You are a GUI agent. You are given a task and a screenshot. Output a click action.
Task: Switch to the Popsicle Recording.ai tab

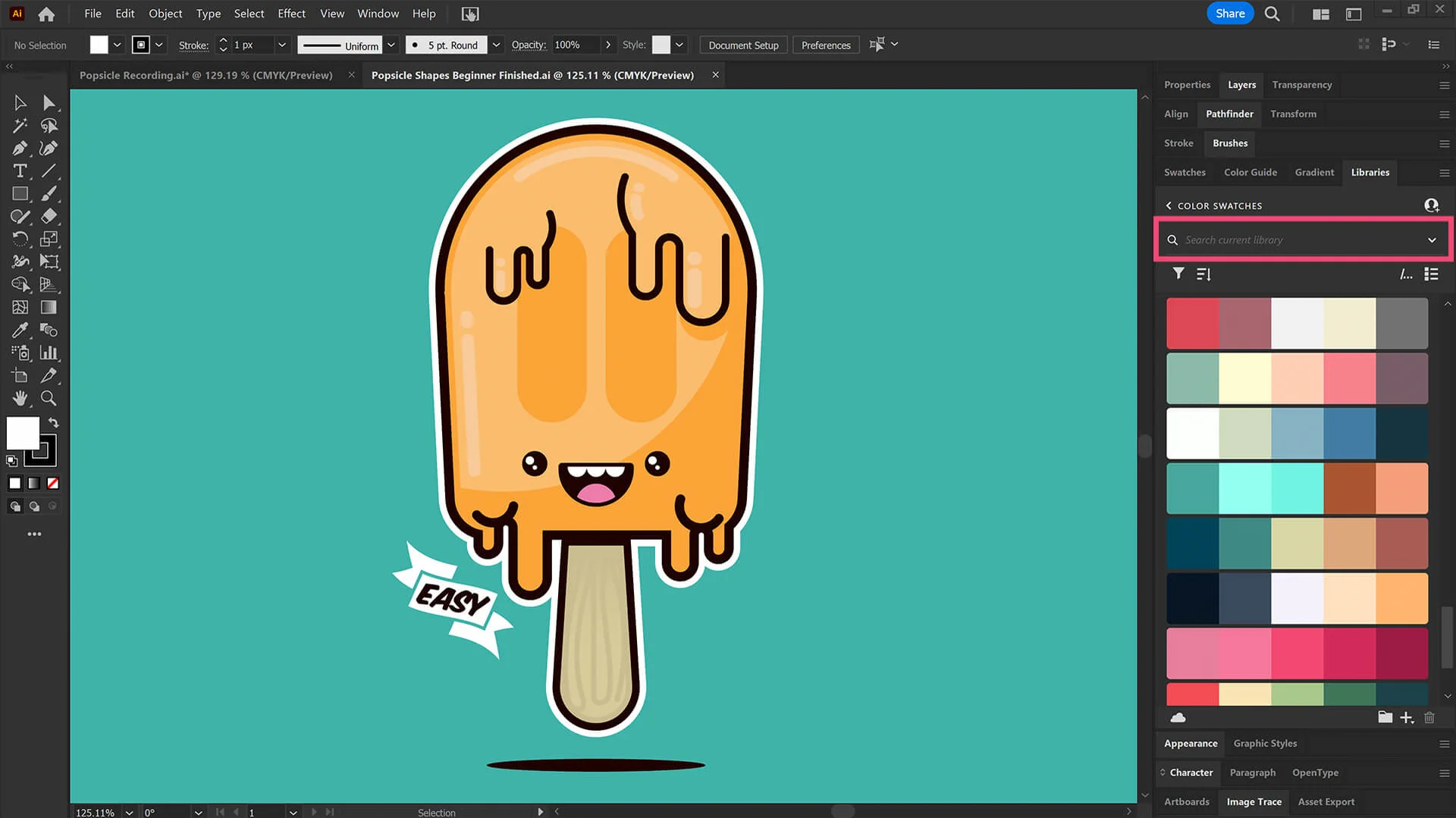click(x=206, y=75)
